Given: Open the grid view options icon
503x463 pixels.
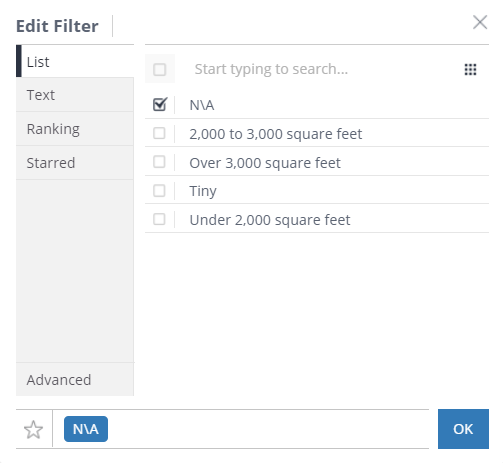Looking at the screenshot, I should 470,69.
